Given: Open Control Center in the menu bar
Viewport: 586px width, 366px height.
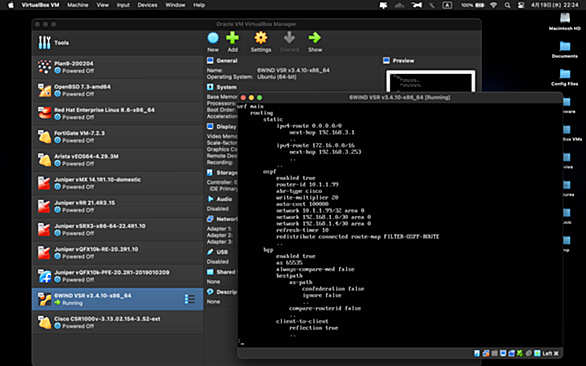Looking at the screenshot, I should [521, 5].
